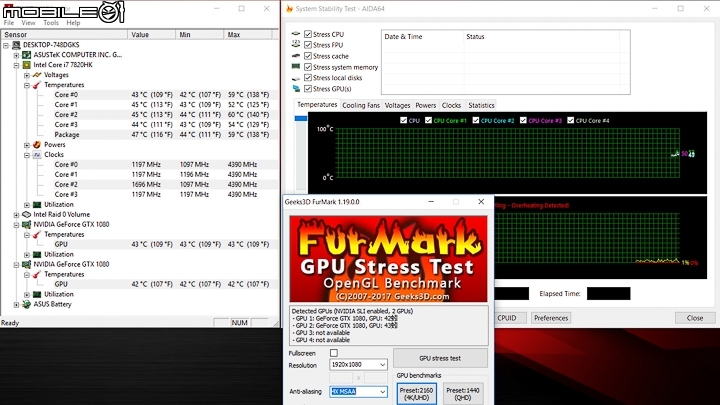Click the blue graph selector bar beside temperature chart
The height and width of the screenshot is (405, 720).
pyautogui.click(x=301, y=118)
